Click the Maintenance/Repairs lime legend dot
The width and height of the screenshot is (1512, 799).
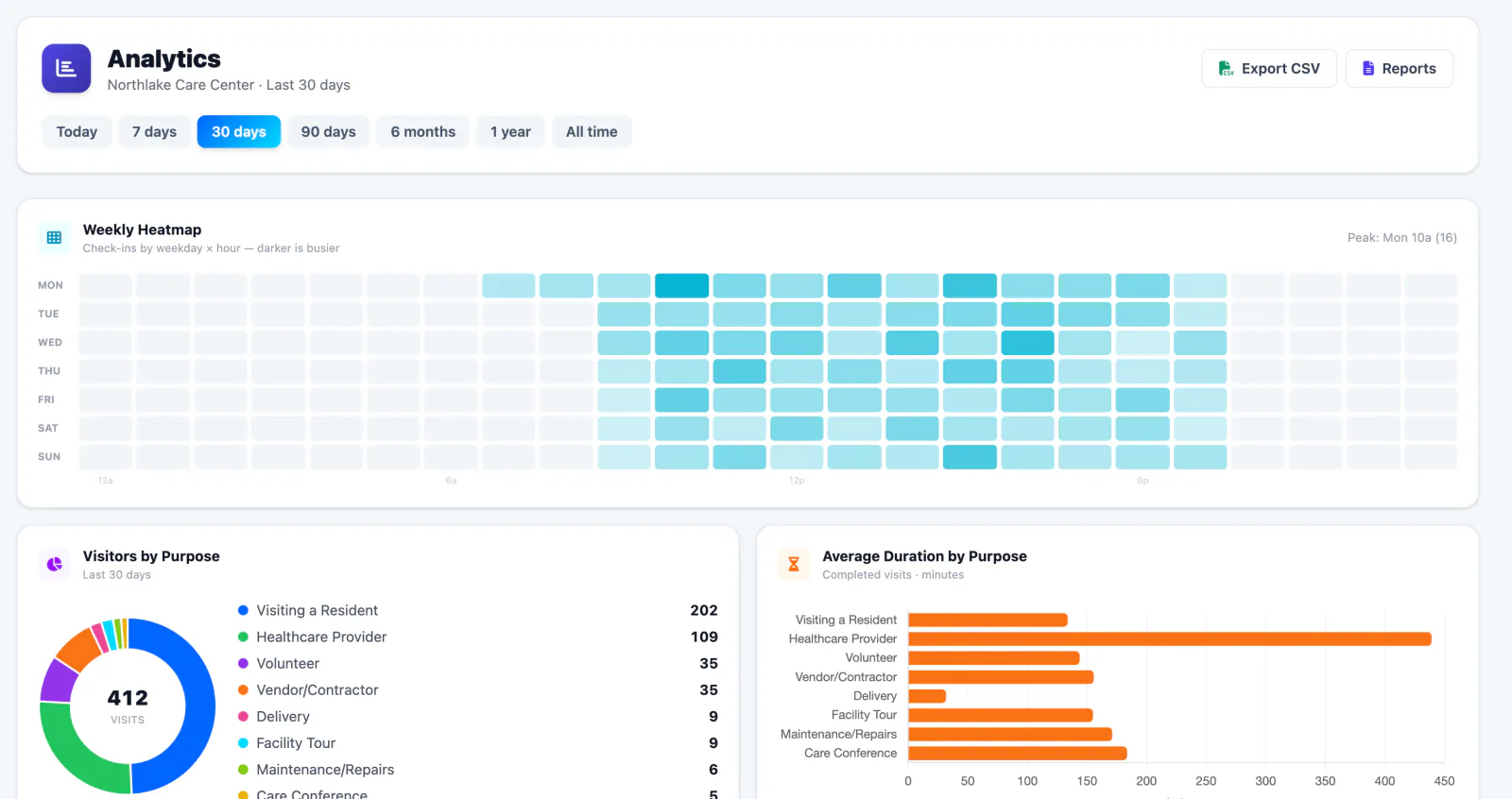coord(243,769)
